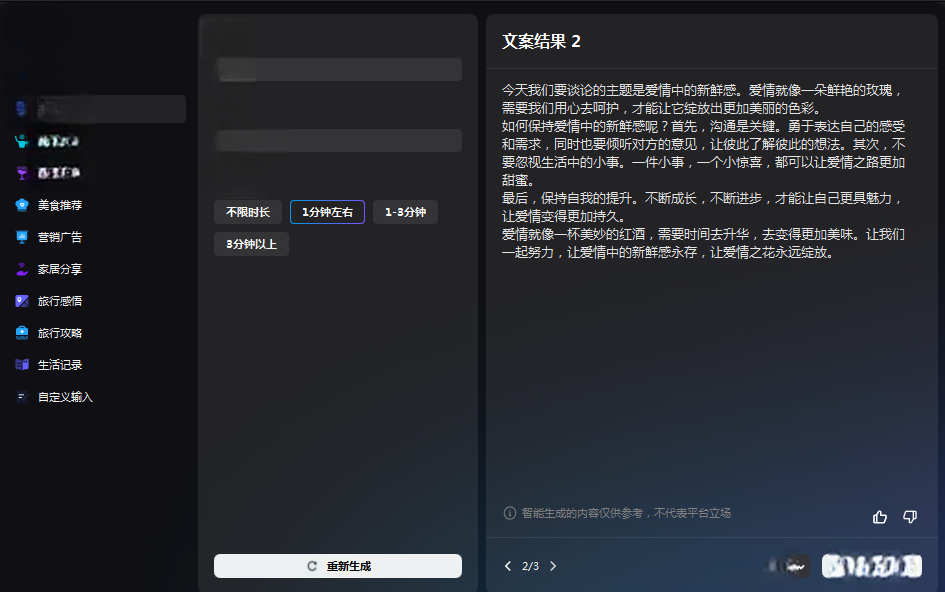Dislike the result with thumbs-down icon
Viewport: 945px width, 592px height.
[x=910, y=517]
